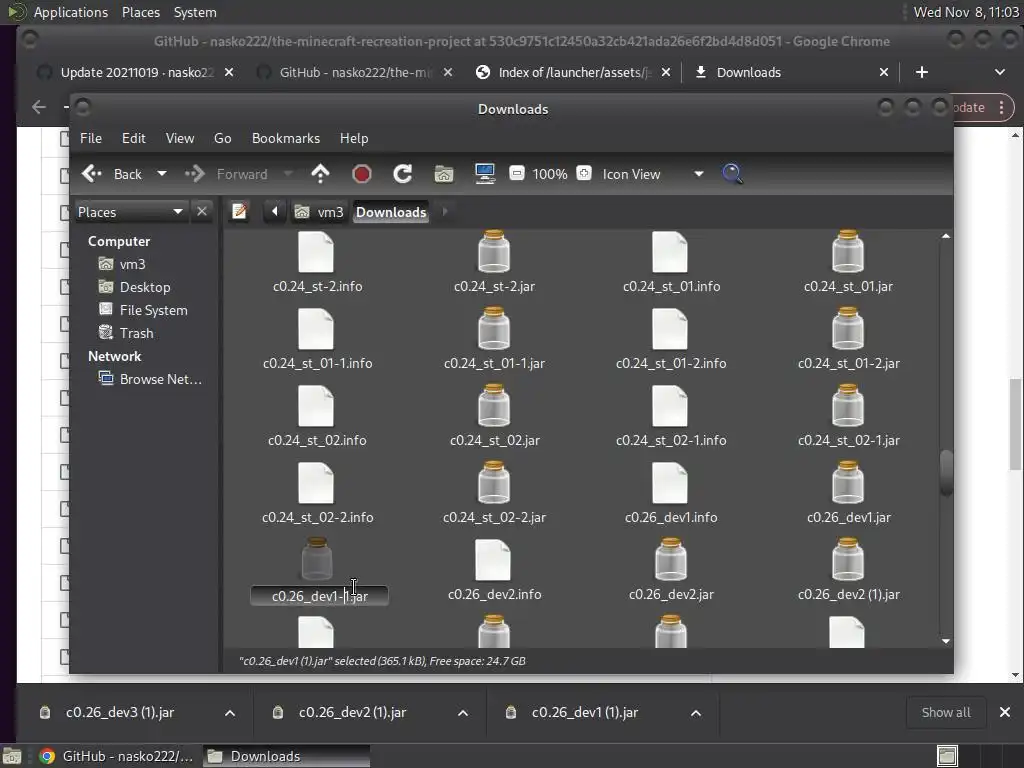This screenshot has height=768, width=1024.
Task: Open the Edit menu
Action: [133, 138]
